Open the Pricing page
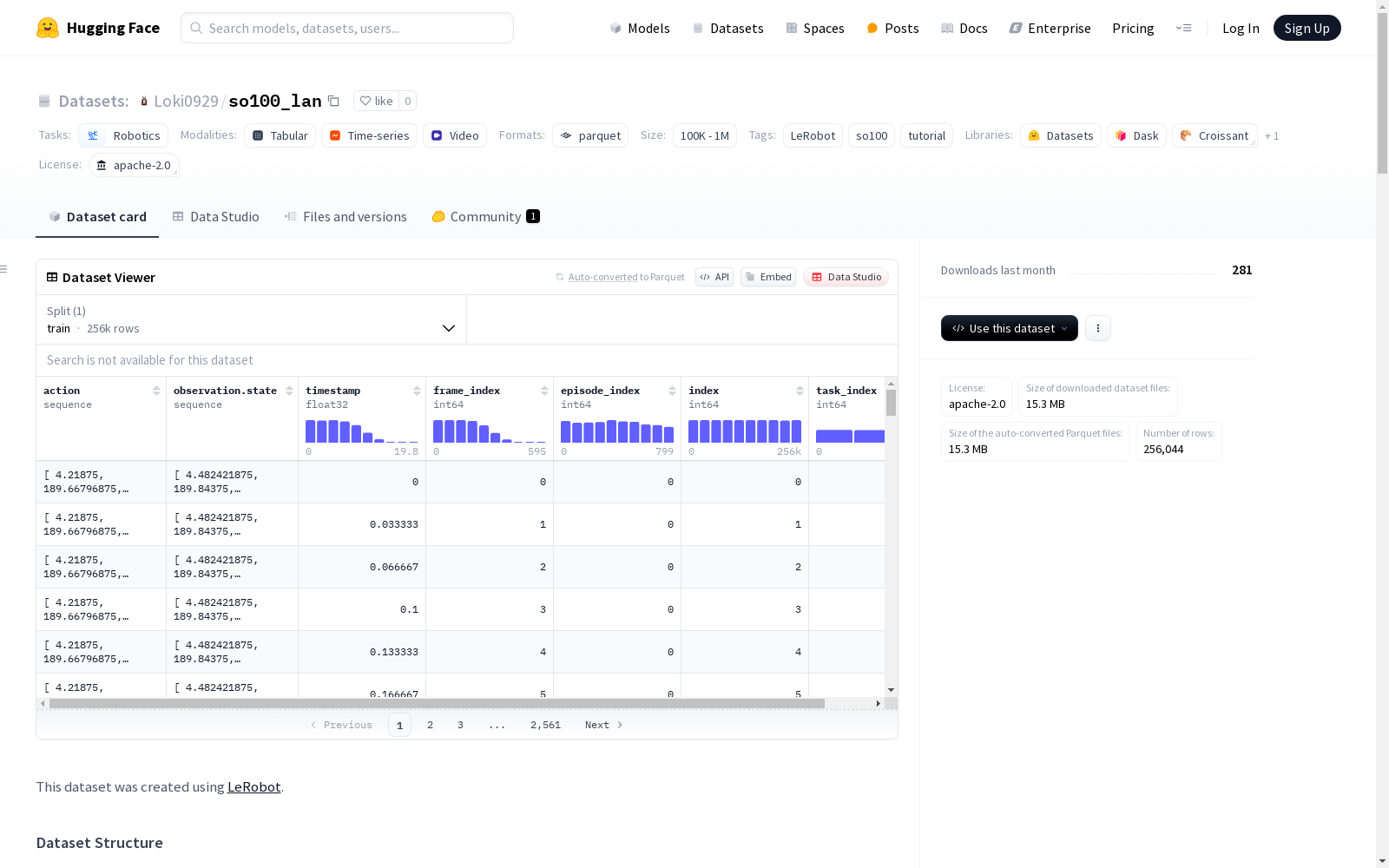This screenshot has height=868, width=1389. [1133, 28]
